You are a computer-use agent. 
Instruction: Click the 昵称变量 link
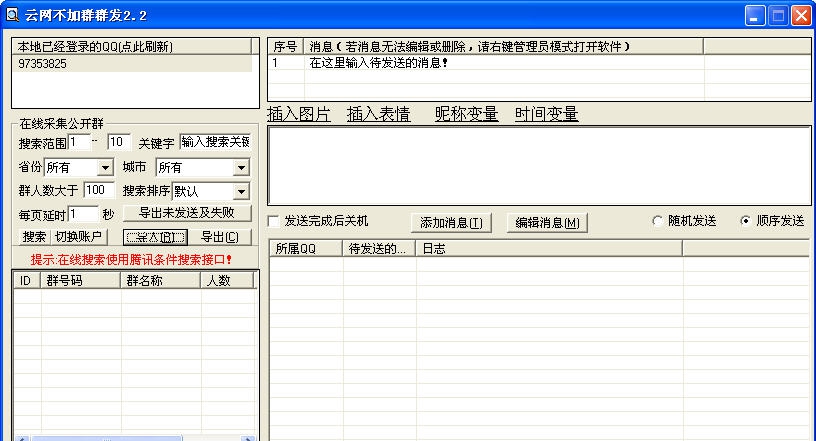(466, 114)
